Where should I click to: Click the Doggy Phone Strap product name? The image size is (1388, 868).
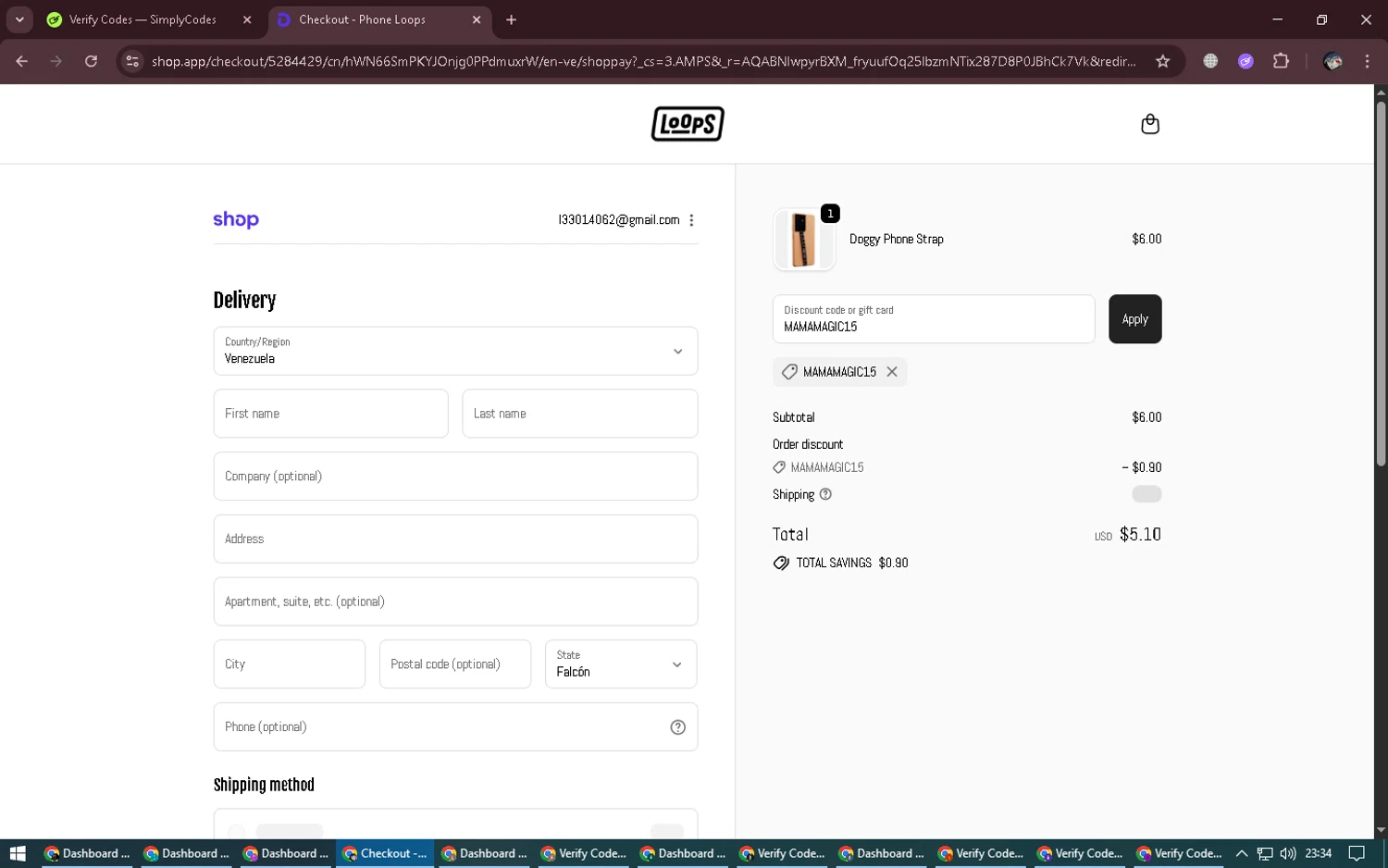pyautogui.click(x=897, y=239)
